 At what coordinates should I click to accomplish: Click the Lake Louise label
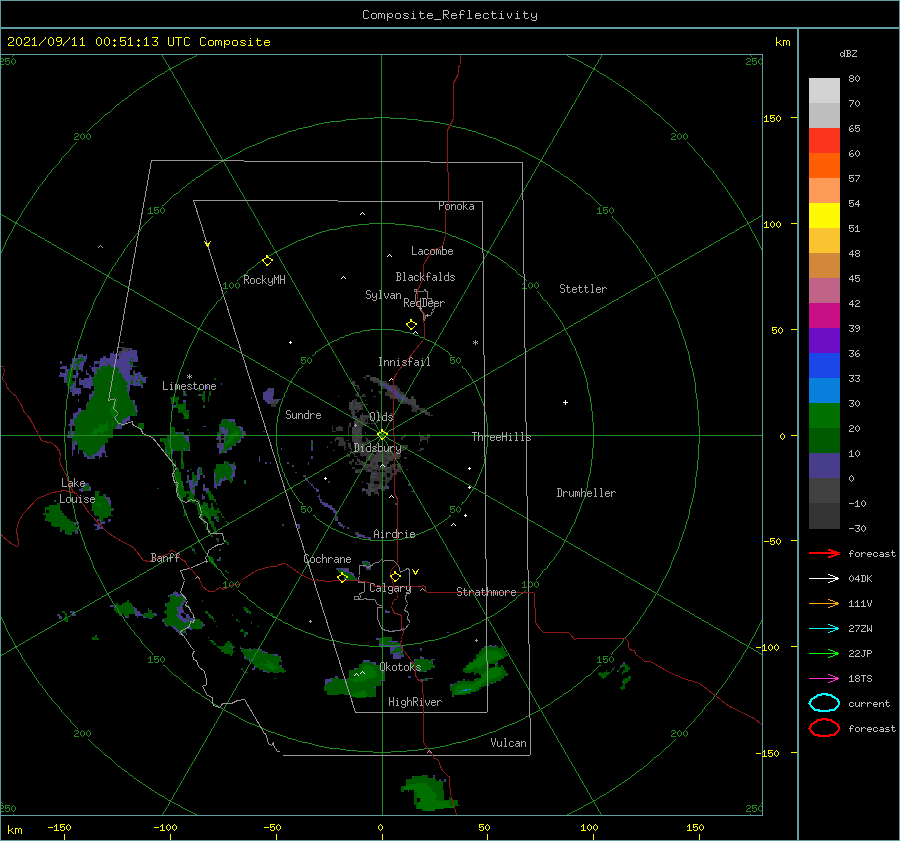(x=77, y=491)
